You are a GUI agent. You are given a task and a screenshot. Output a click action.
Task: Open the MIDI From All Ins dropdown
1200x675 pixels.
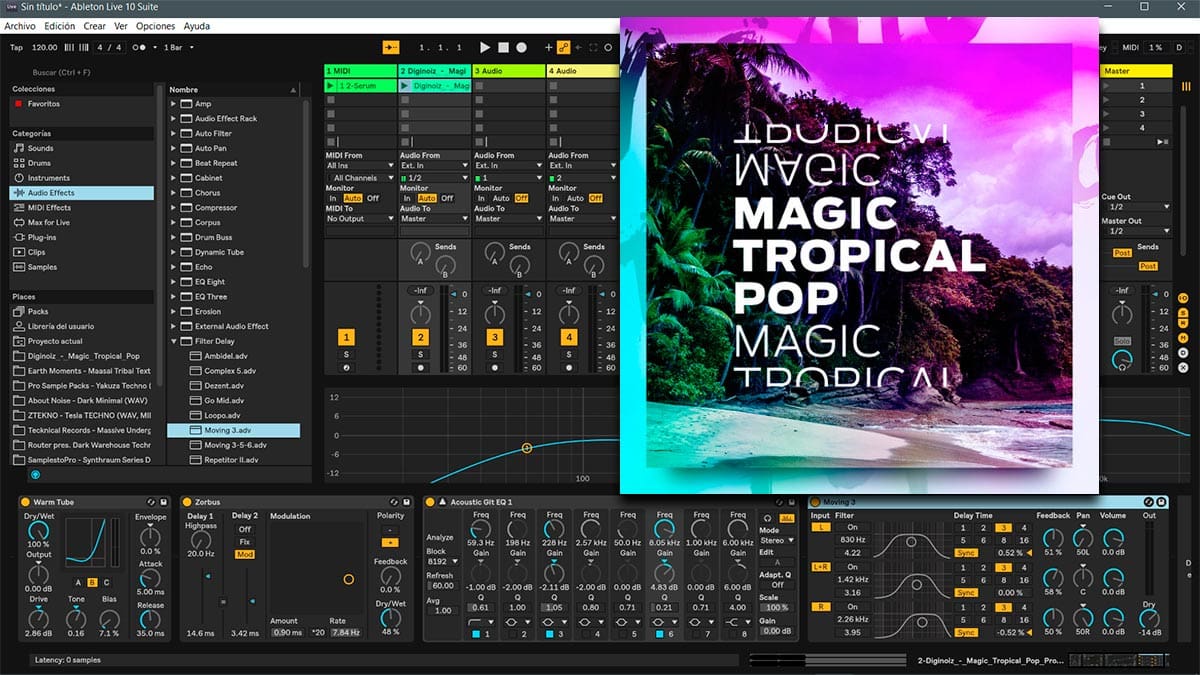point(360,166)
